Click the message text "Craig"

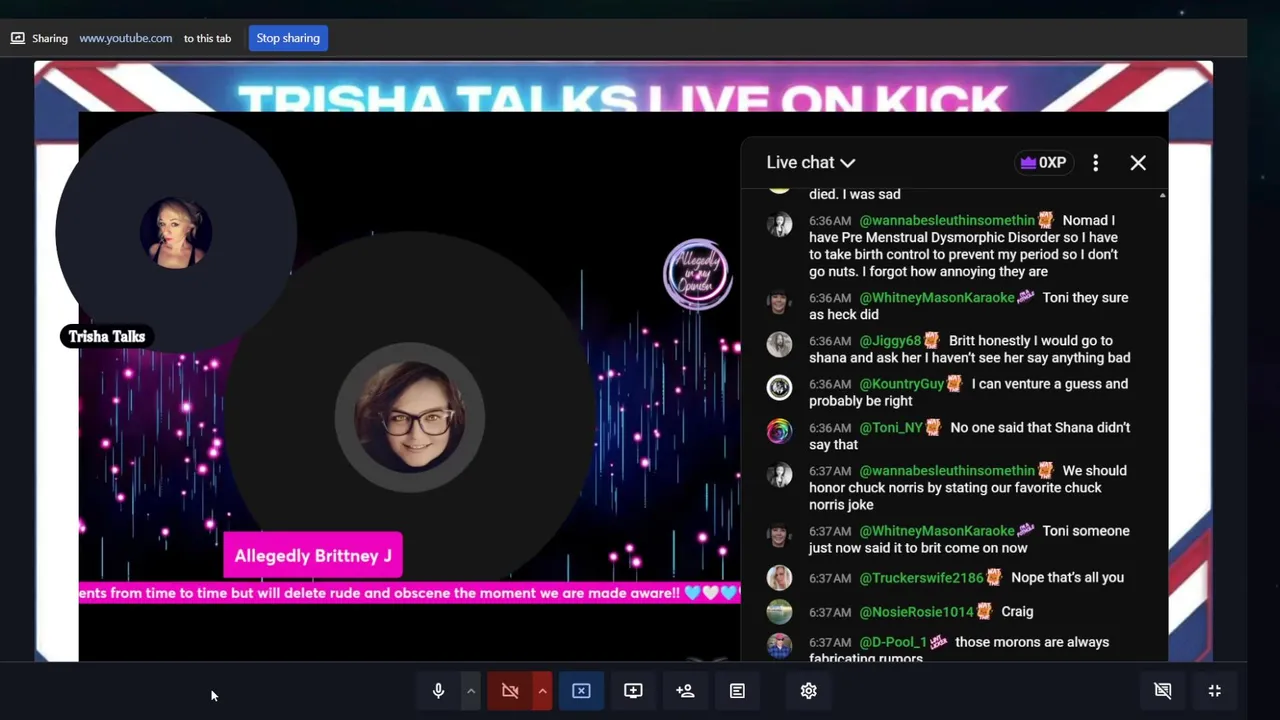click(x=1017, y=611)
